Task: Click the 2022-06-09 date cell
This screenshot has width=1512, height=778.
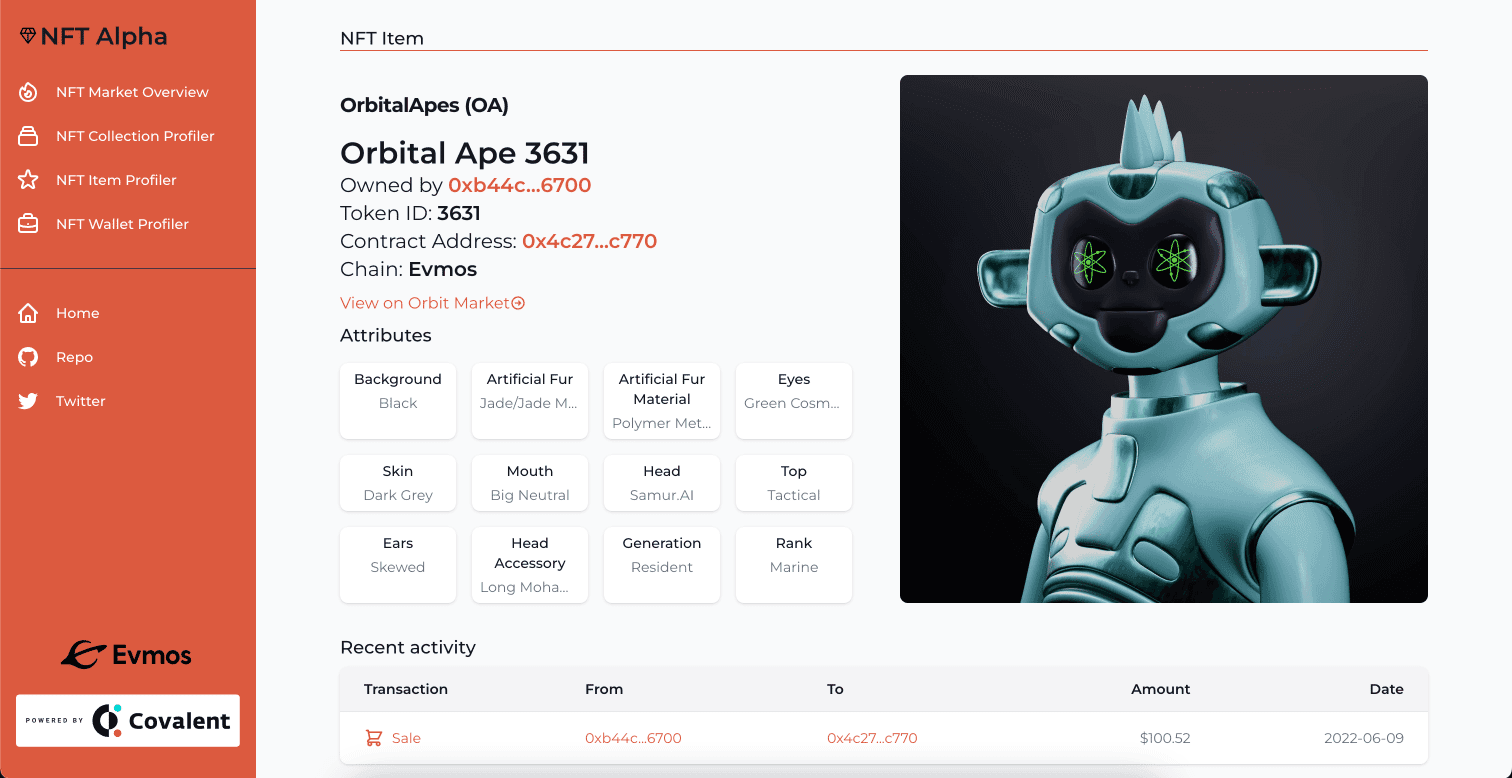Action: point(1364,738)
